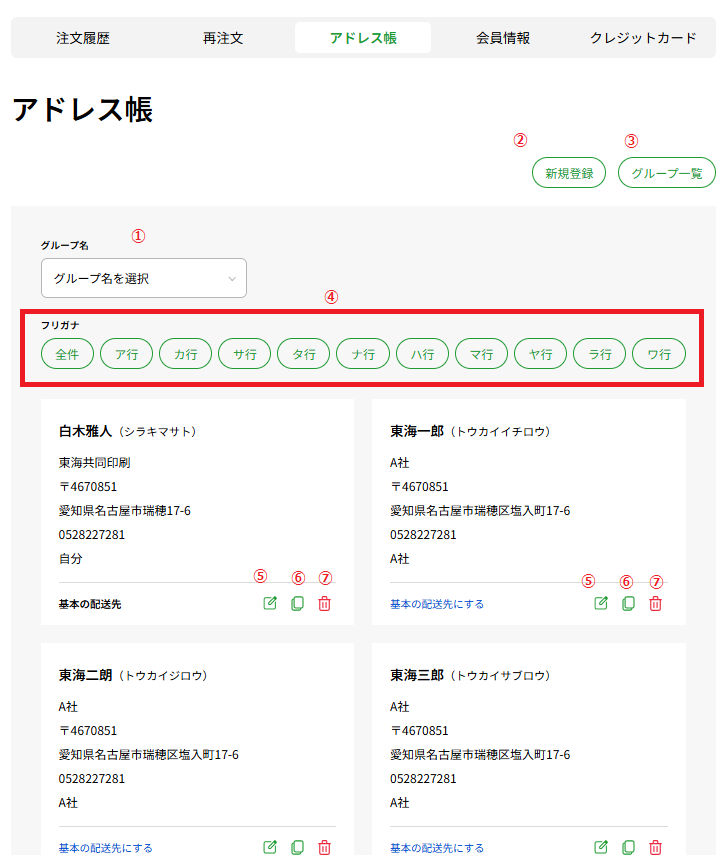Copy the 白木雅人 address card

click(297, 603)
